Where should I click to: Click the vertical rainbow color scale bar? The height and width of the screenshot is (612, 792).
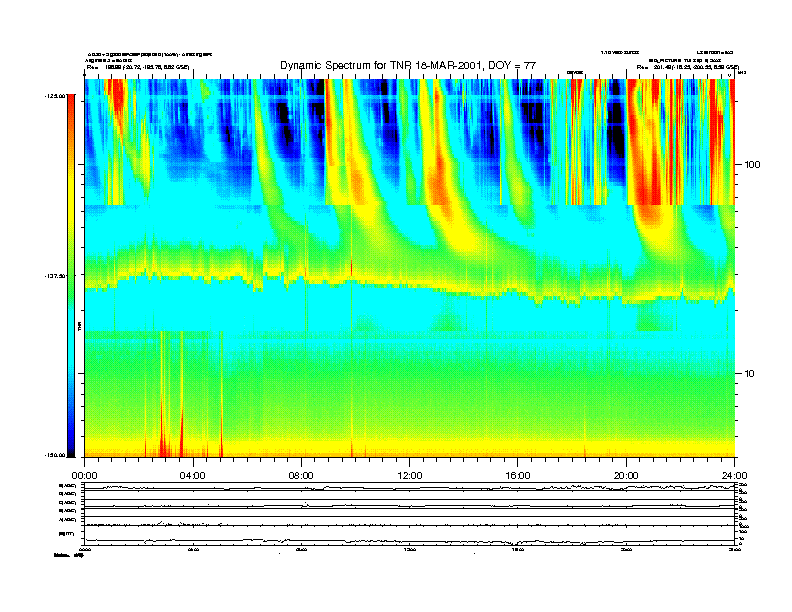(x=71, y=276)
